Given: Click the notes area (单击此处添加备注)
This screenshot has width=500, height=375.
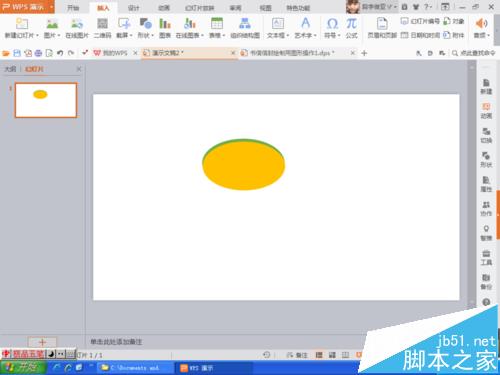Looking at the screenshot, I should 116,342.
